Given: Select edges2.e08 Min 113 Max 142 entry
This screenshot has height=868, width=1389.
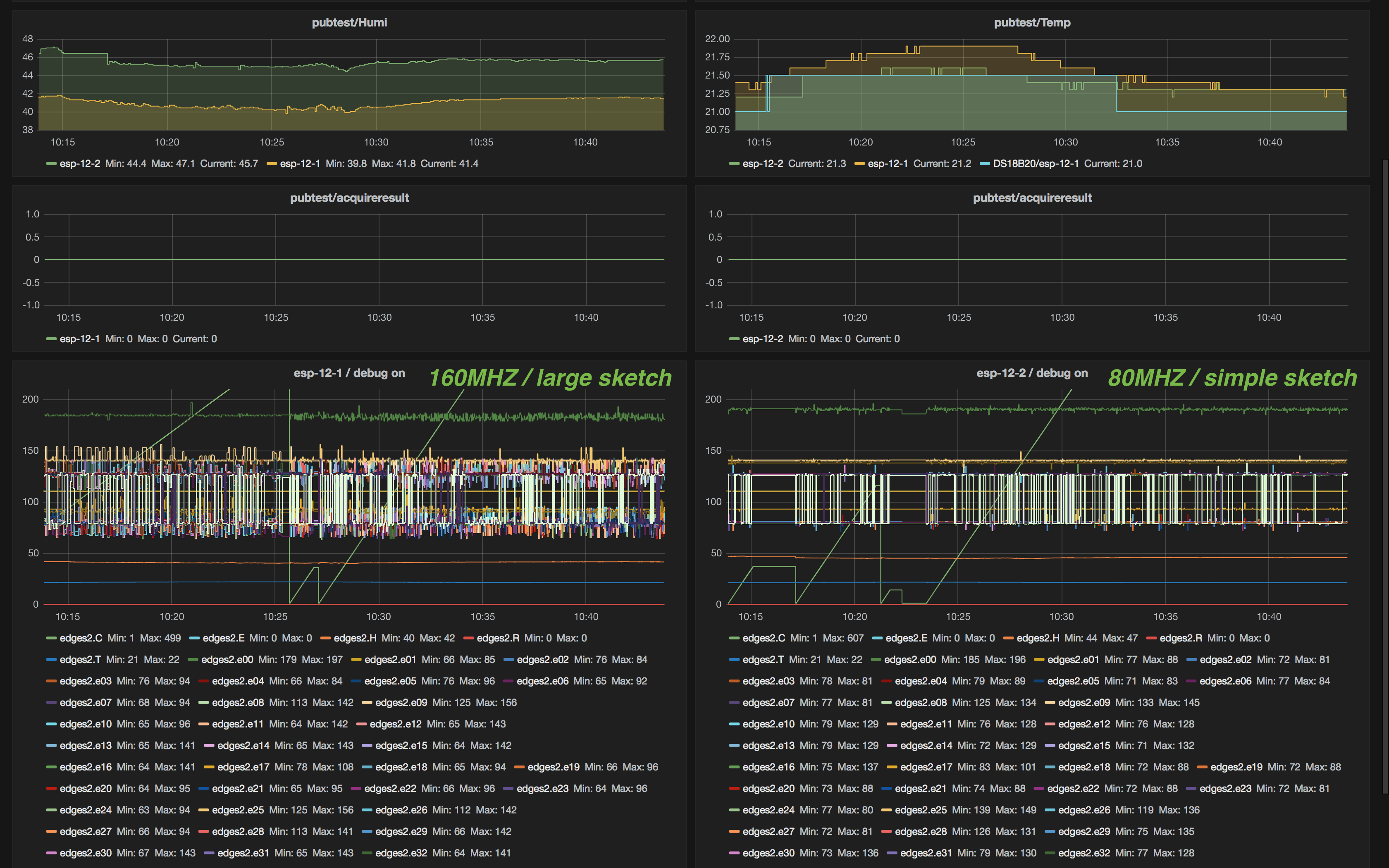Looking at the screenshot, I should coord(238,703).
